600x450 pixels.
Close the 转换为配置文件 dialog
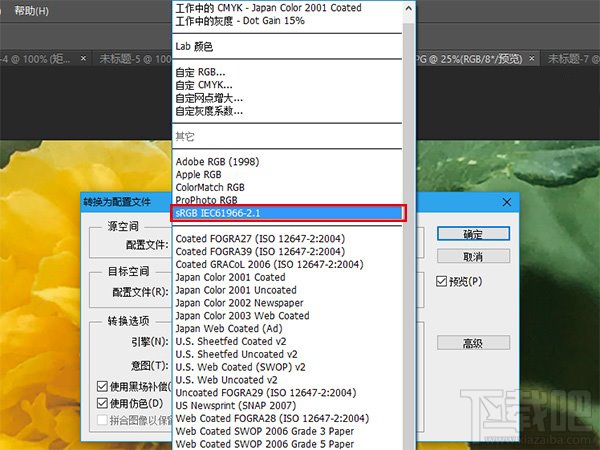click(507, 202)
